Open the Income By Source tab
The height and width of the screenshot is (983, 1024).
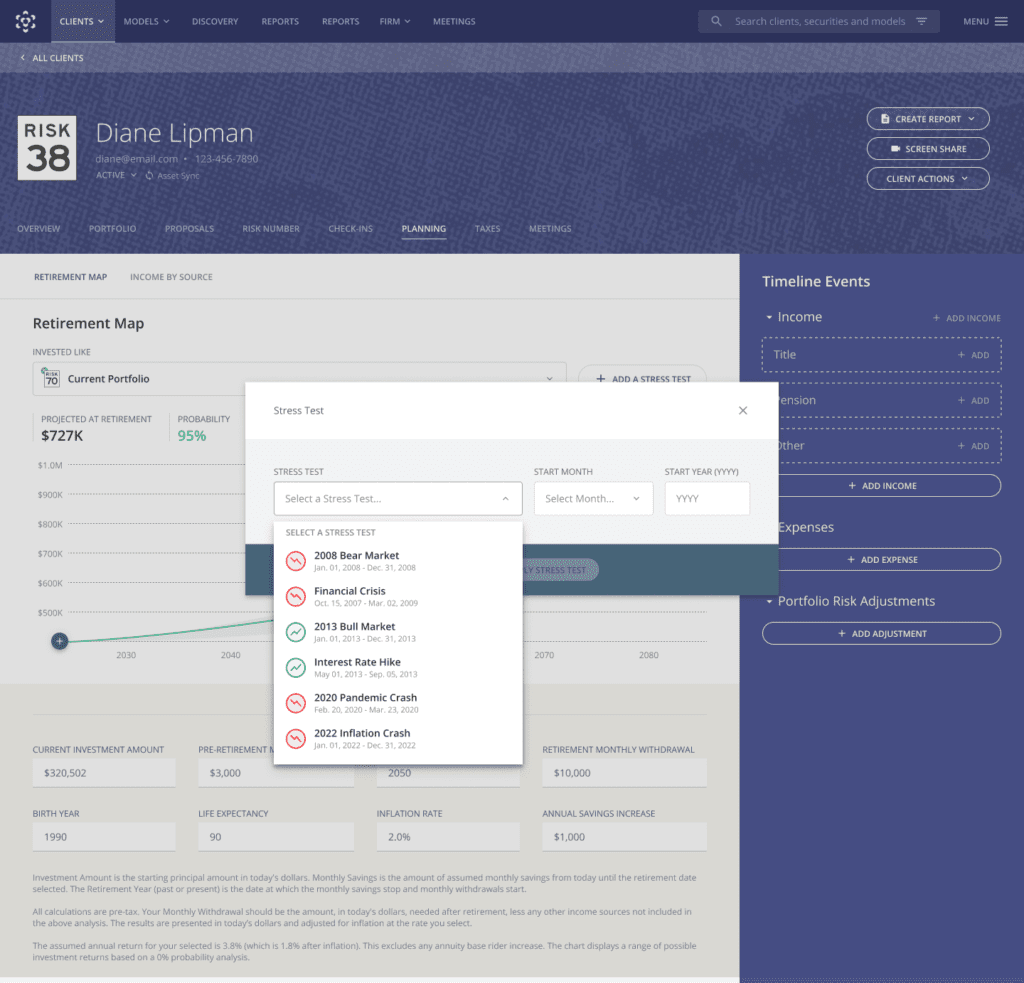171,277
